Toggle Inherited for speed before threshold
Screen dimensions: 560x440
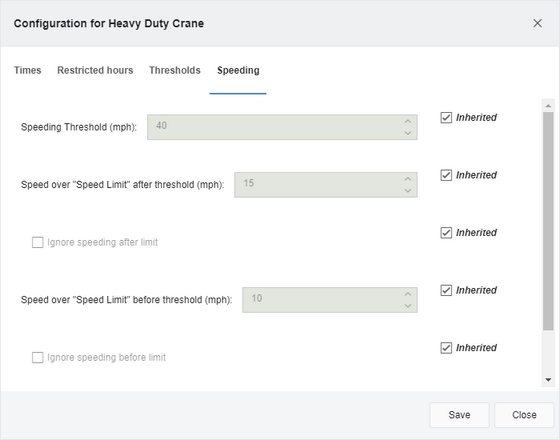click(446, 290)
